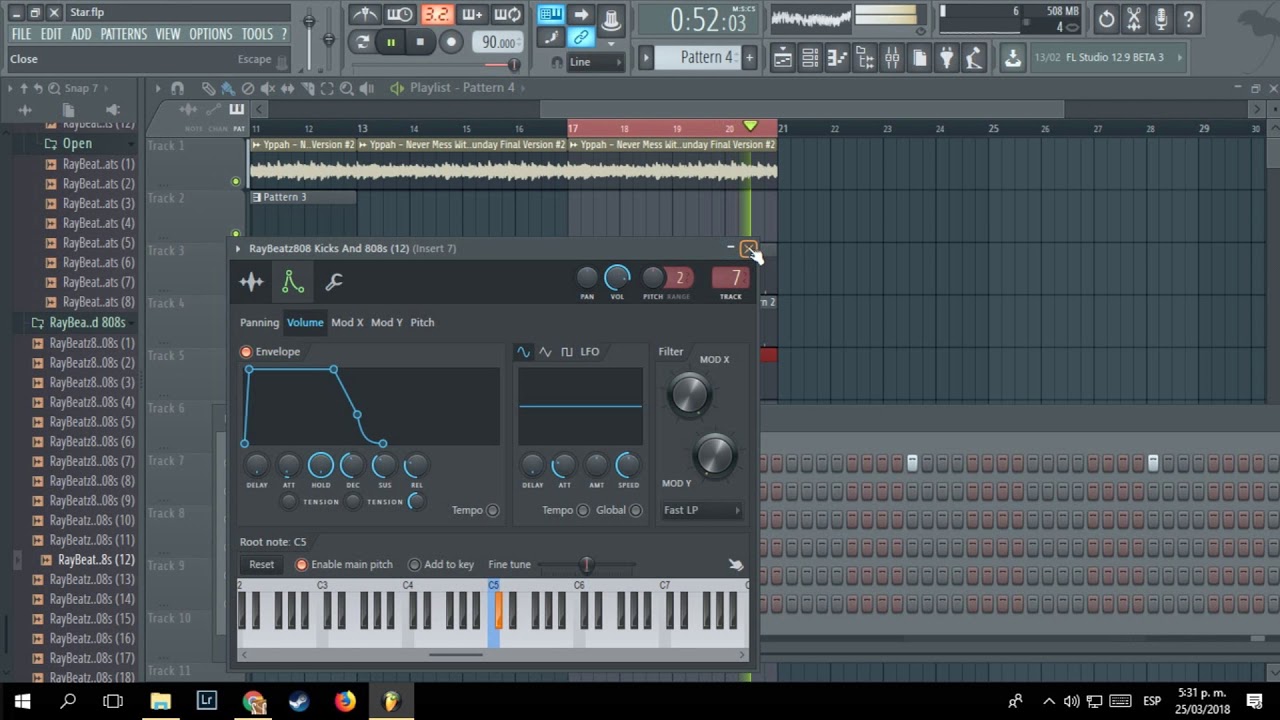The height and width of the screenshot is (720, 1280).
Task: Toggle Add to key option
Action: point(414,565)
